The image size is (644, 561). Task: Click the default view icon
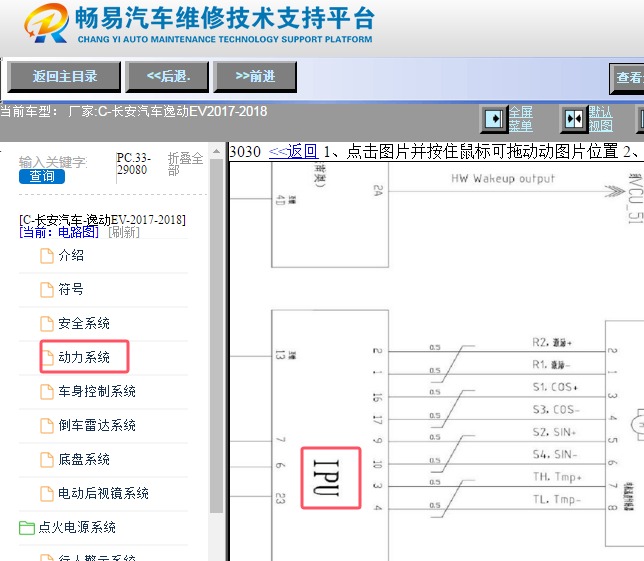[573, 119]
